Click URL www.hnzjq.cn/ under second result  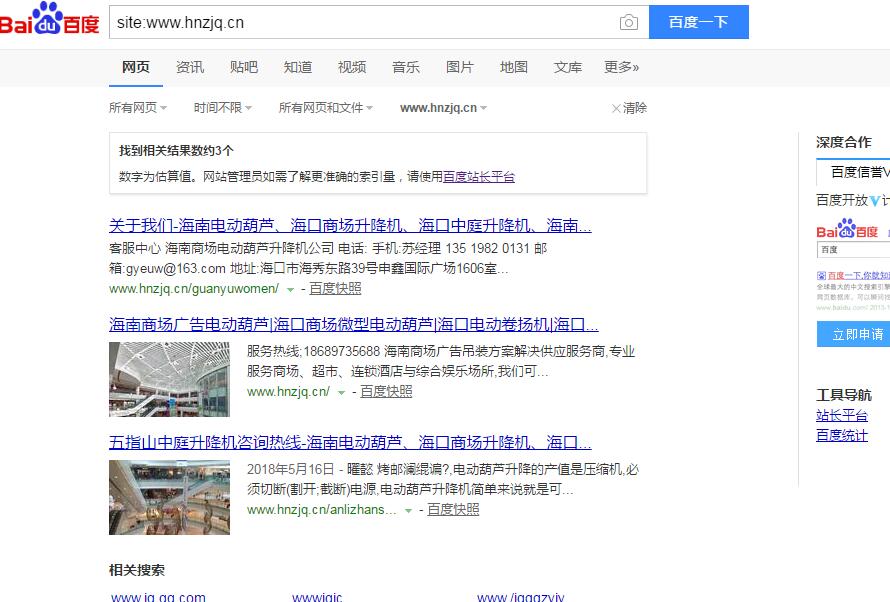click(x=288, y=391)
